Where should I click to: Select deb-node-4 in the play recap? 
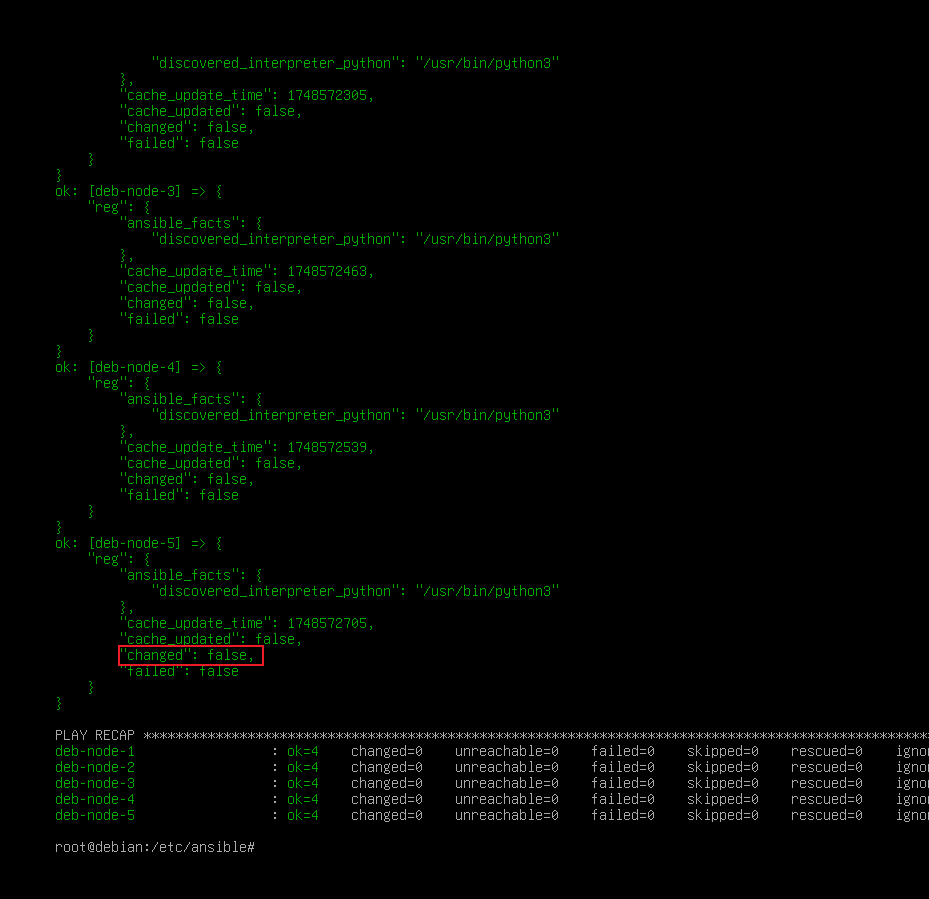point(95,799)
